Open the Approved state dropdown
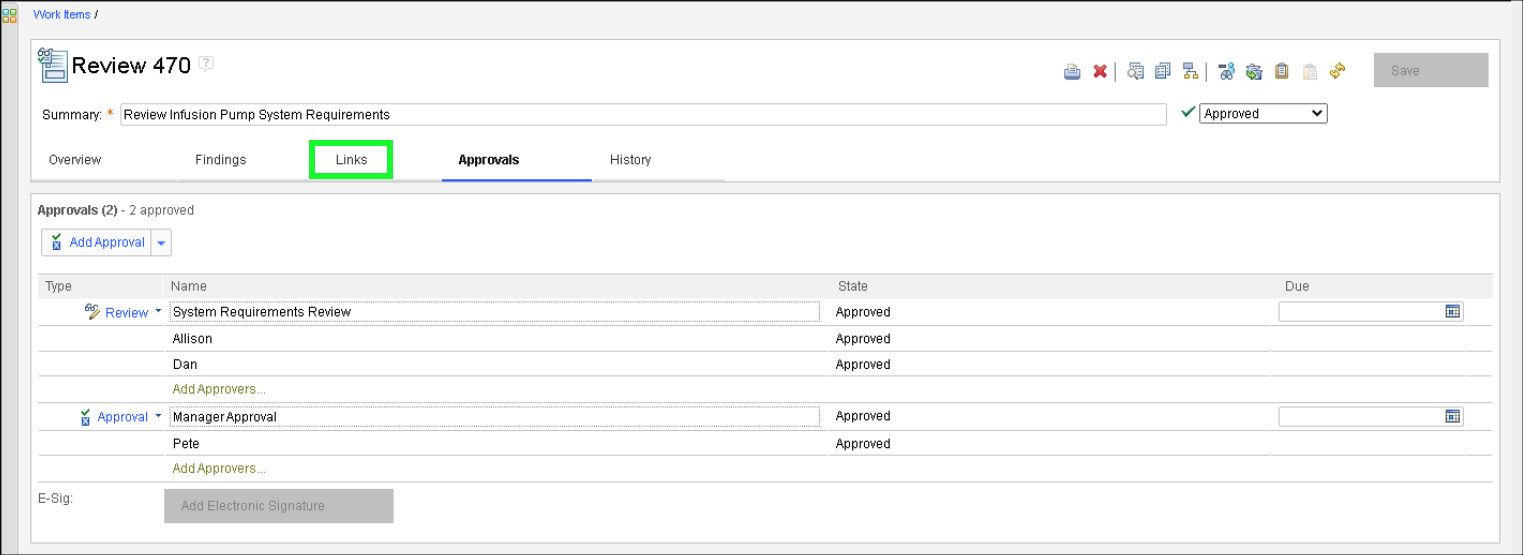 tap(1263, 114)
